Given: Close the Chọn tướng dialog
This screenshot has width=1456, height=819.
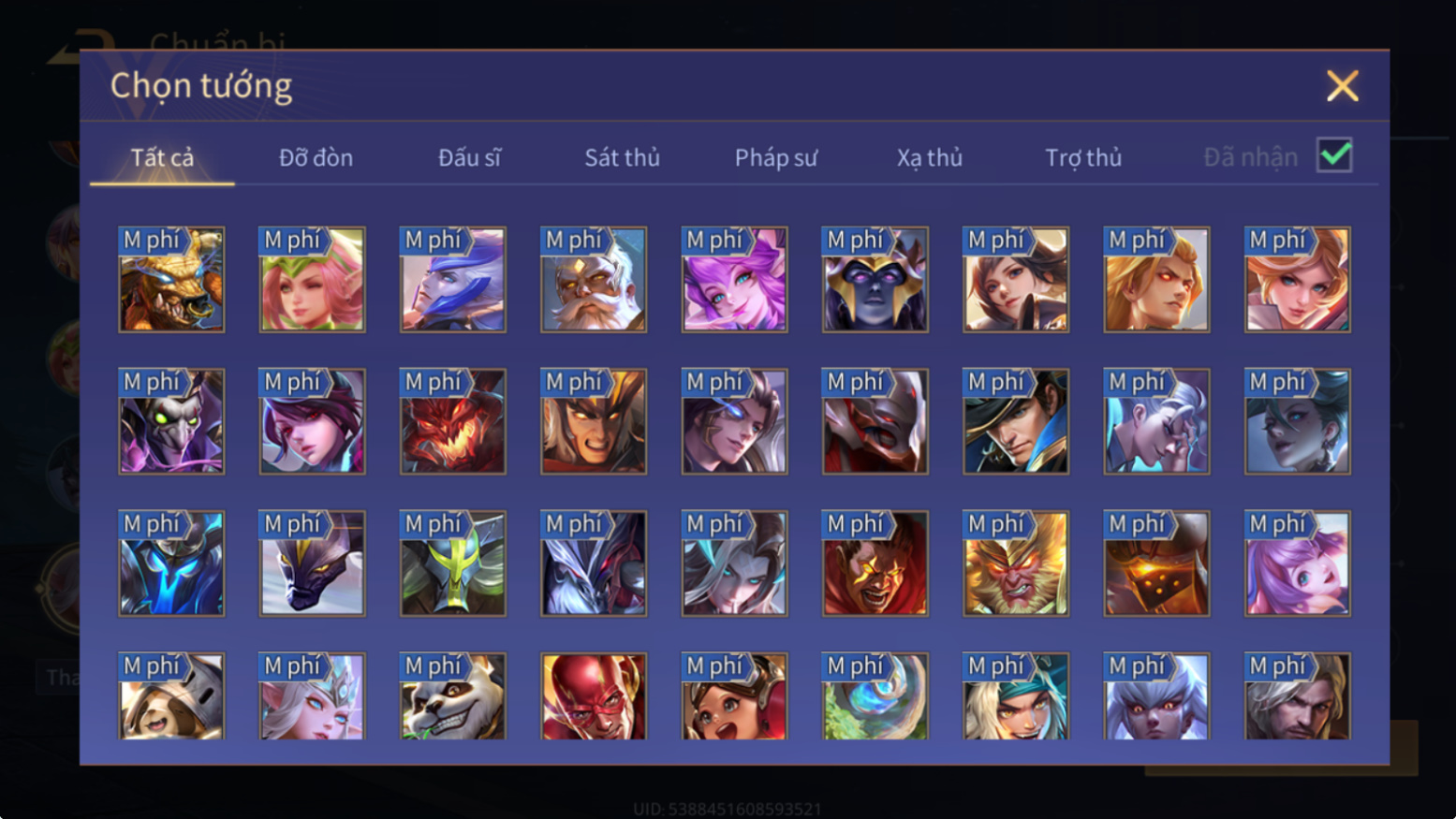Looking at the screenshot, I should pos(1342,86).
